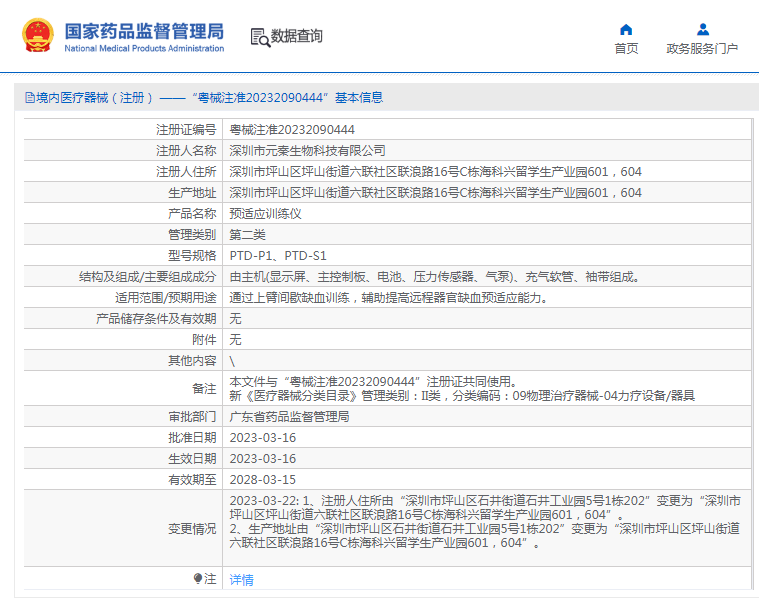This screenshot has width=759, height=602.
Task: Select expiry date 2028-03-15
Action: click(262, 480)
